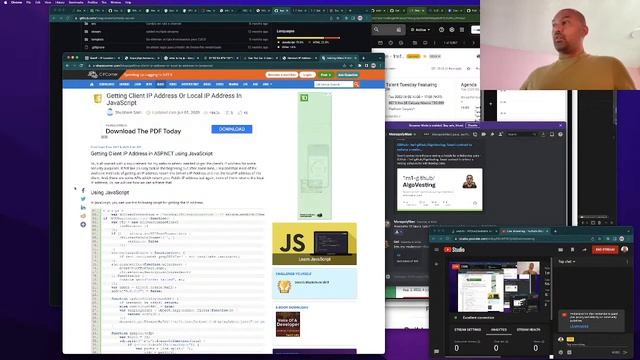Screen dimensions: 640x360
Task: Click Become a member button on C# Corner
Action: tap(282, 75)
